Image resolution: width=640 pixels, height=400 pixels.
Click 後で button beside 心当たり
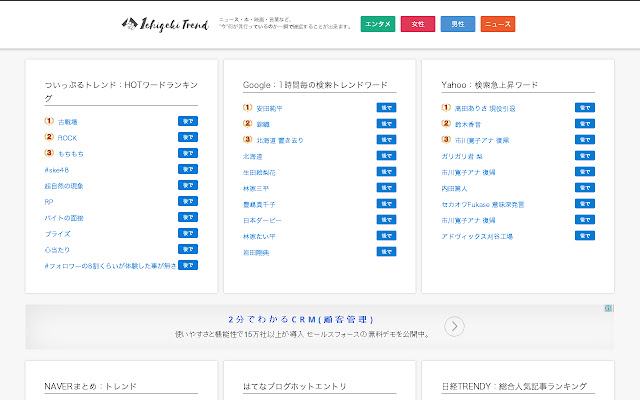(x=188, y=249)
